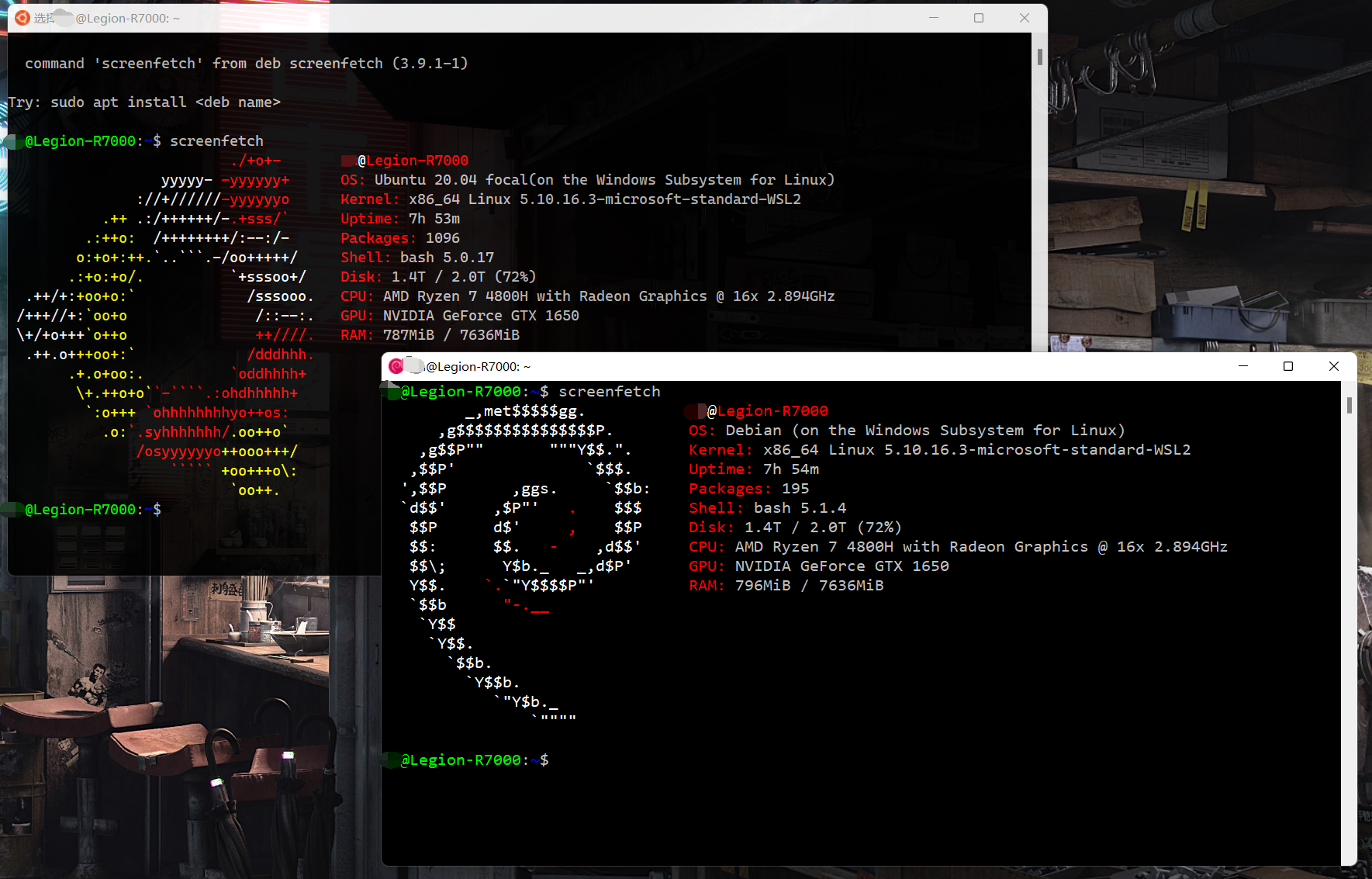Click 'Disk: 1.4T / 2.0T (72%)' in Ubuntu terminal
The image size is (1372, 879).
click(x=438, y=276)
